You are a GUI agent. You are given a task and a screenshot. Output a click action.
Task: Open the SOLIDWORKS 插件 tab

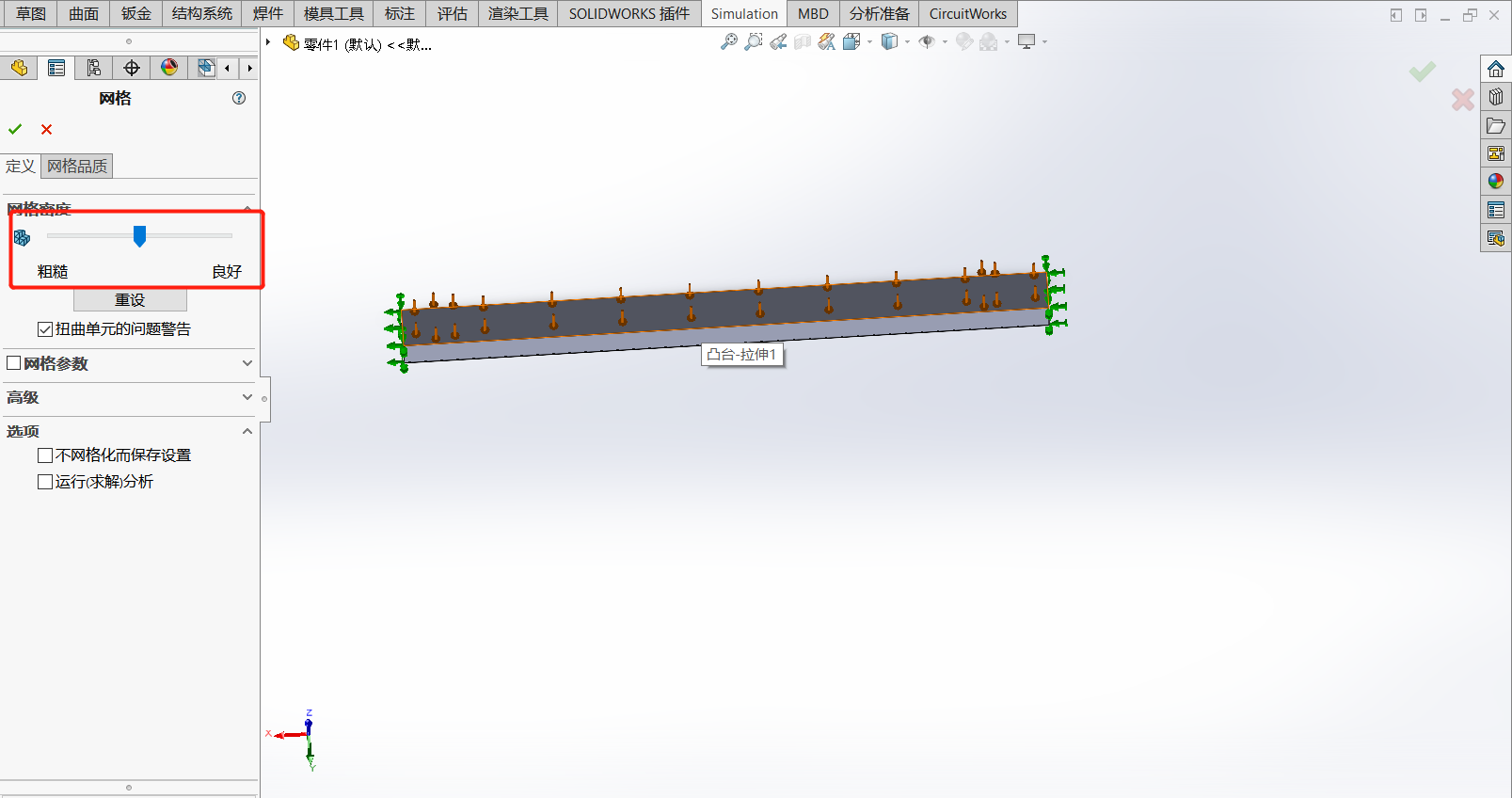(x=629, y=13)
